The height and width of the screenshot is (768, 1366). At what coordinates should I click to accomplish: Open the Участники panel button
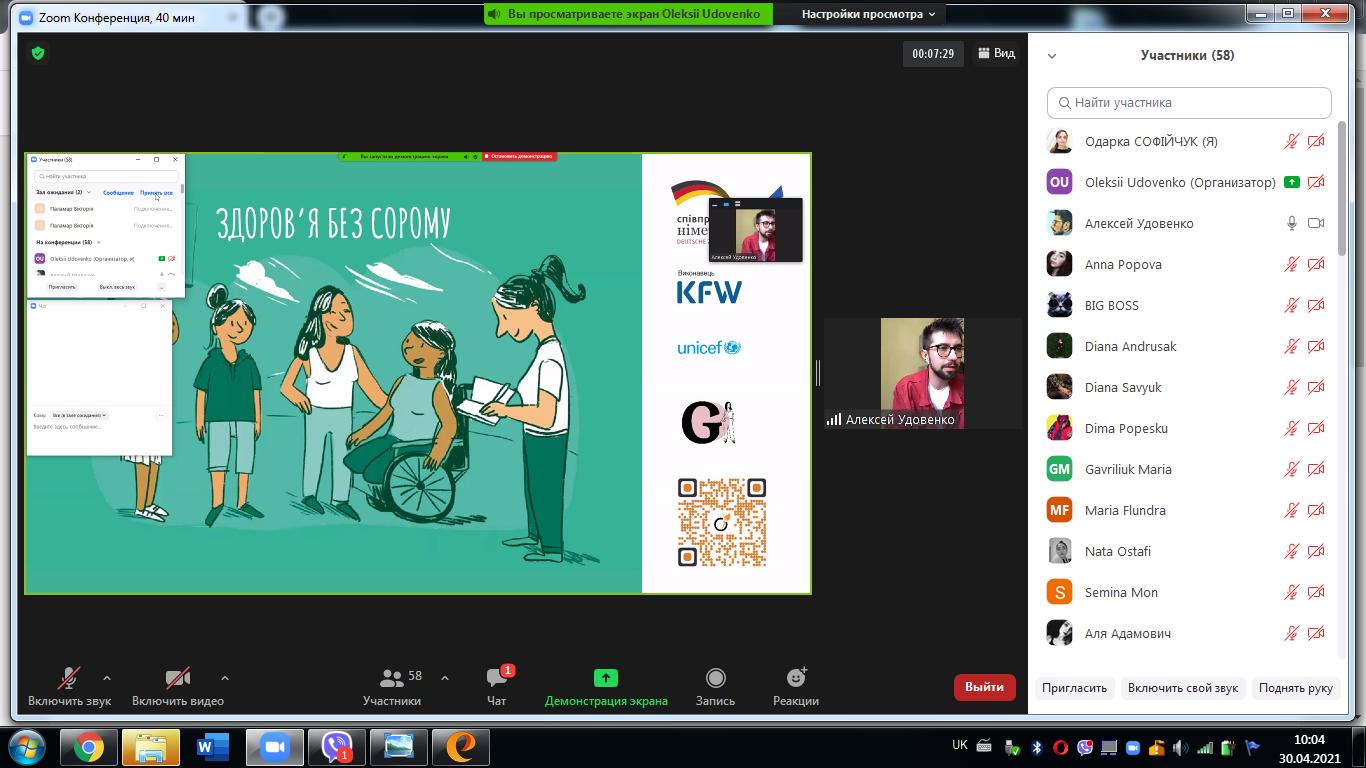tap(392, 686)
